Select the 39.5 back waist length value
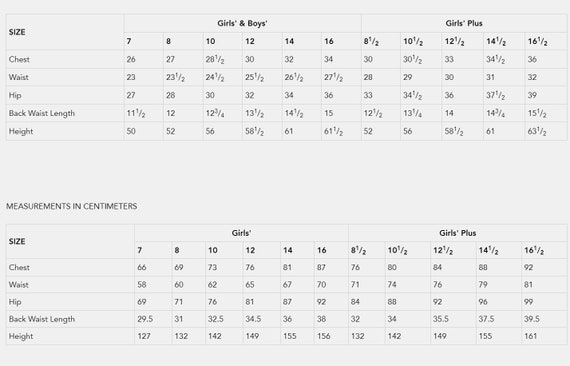 (x=531, y=319)
